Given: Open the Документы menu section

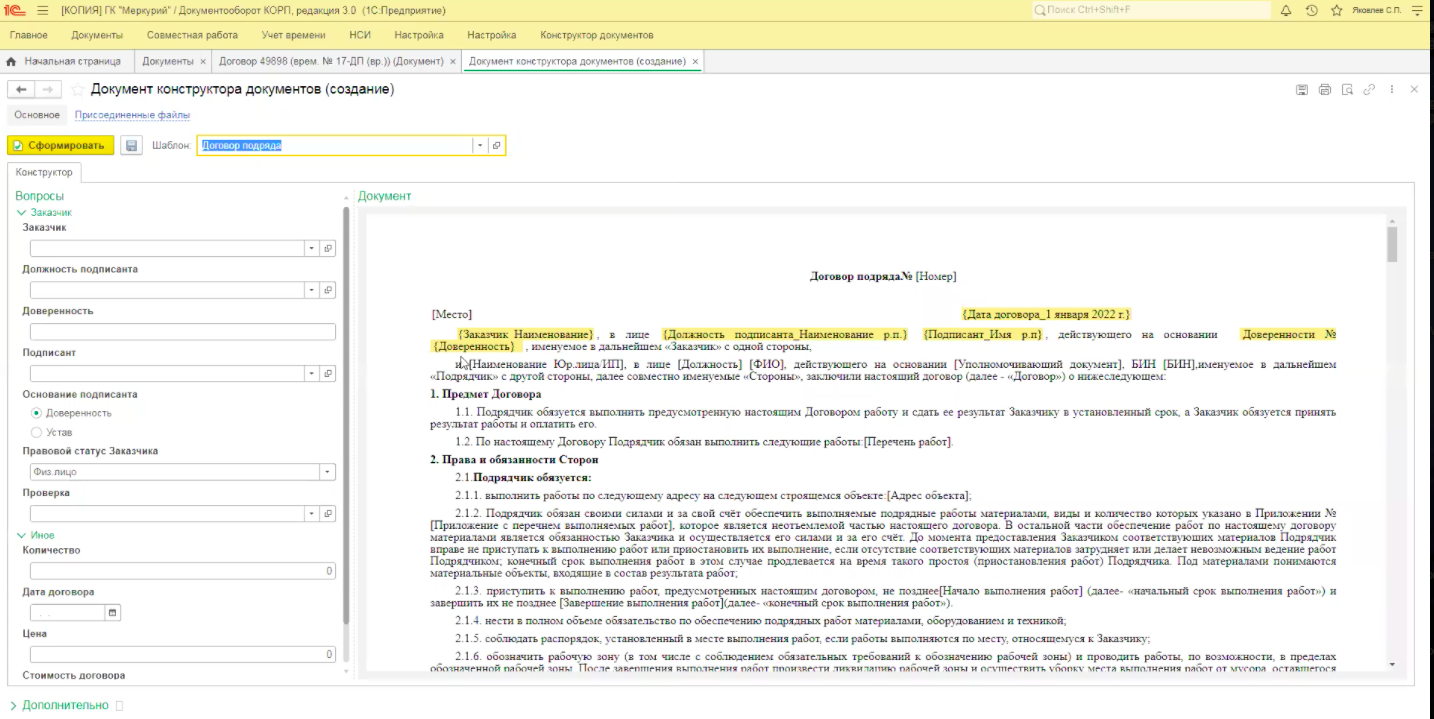Looking at the screenshot, I should pyautogui.click(x=97, y=35).
